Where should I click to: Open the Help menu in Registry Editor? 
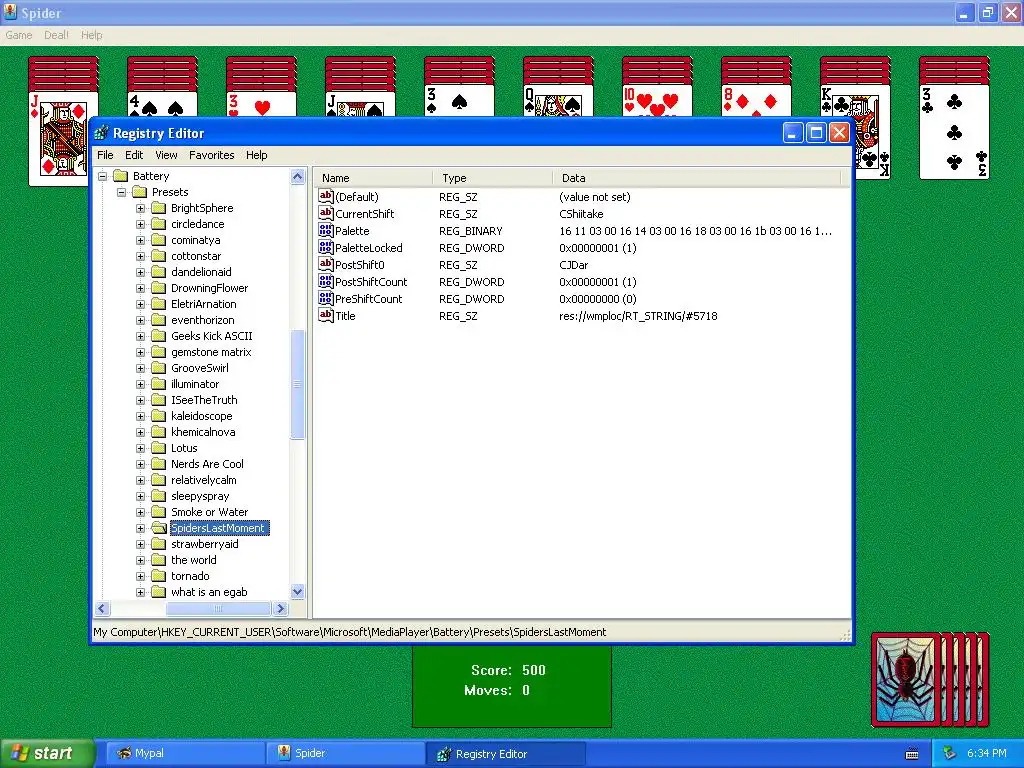point(257,155)
